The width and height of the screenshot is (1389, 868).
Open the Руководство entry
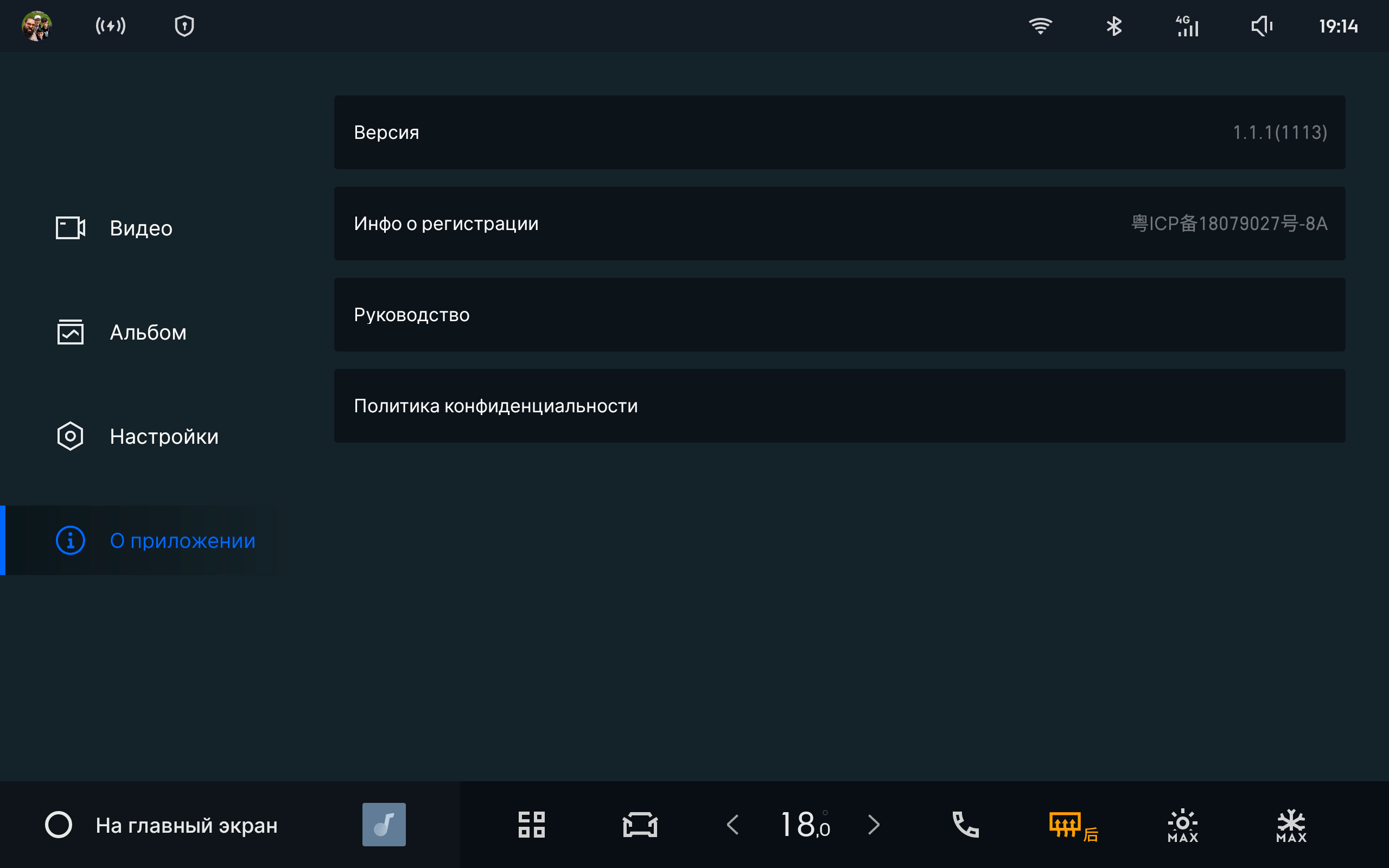(839, 315)
